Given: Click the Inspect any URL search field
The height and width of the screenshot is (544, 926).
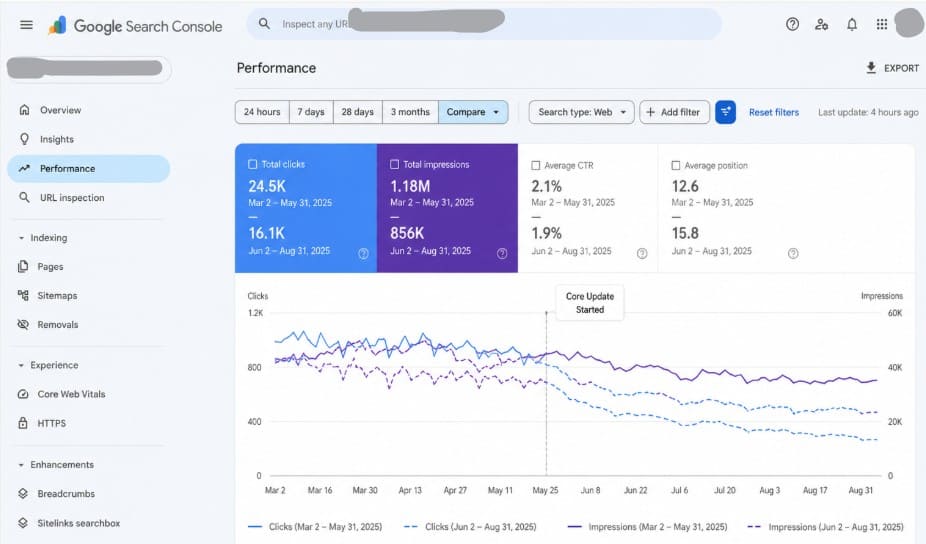Looking at the screenshot, I should pyautogui.click(x=484, y=24).
